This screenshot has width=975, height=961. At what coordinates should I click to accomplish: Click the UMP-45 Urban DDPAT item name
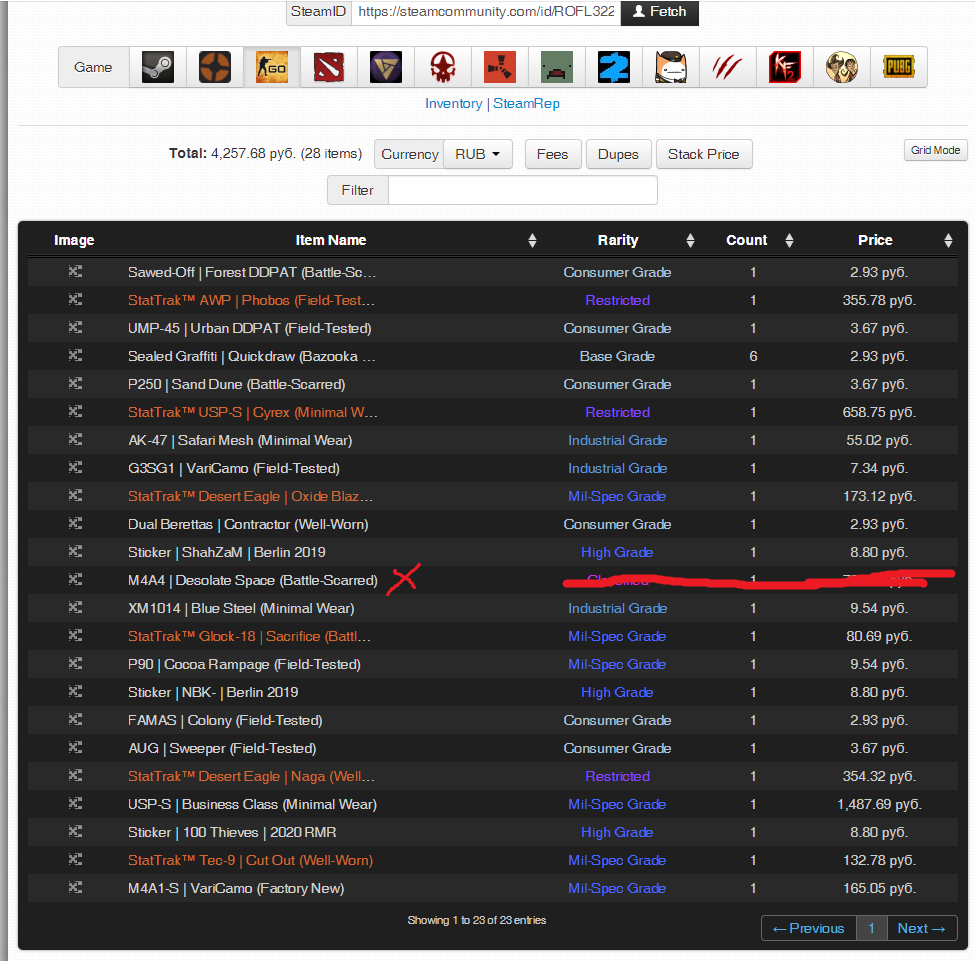[249, 328]
